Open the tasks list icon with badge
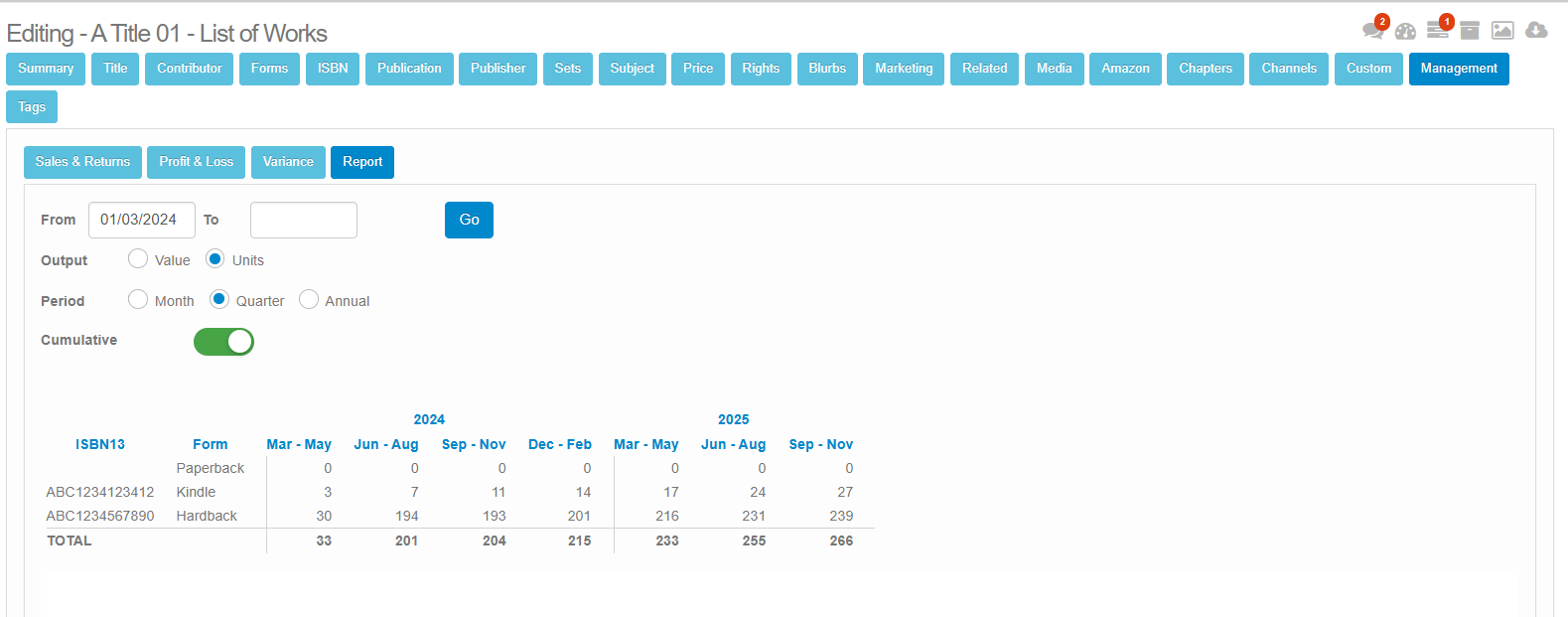This screenshot has width=1568, height=617. pyautogui.click(x=1437, y=31)
